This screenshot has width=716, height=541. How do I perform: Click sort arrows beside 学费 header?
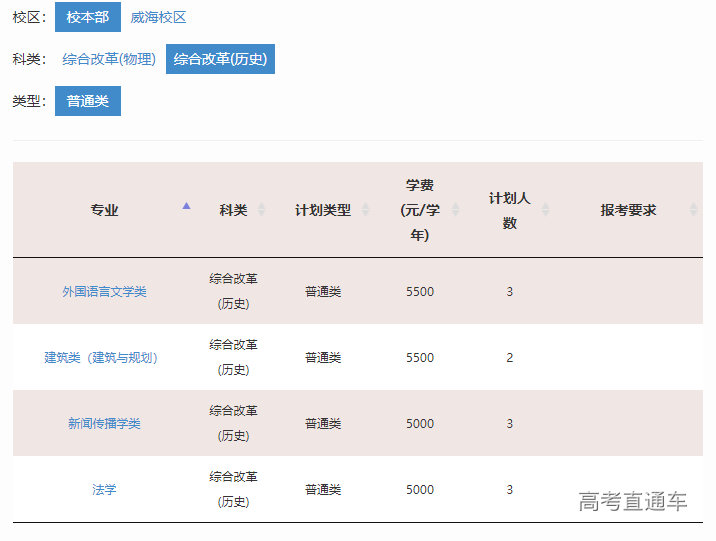click(x=456, y=210)
